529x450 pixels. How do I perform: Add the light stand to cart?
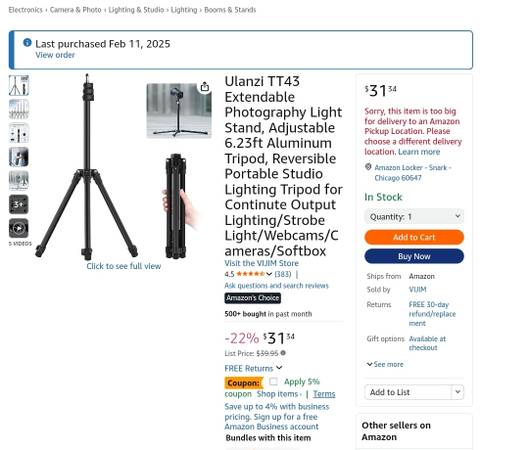(x=414, y=237)
